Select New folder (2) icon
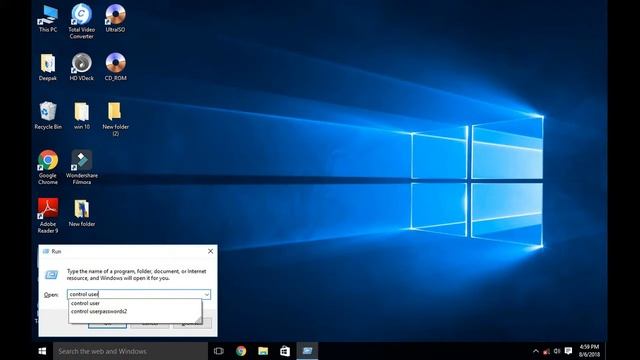Image resolution: width=640 pixels, height=360 pixels. (115, 119)
